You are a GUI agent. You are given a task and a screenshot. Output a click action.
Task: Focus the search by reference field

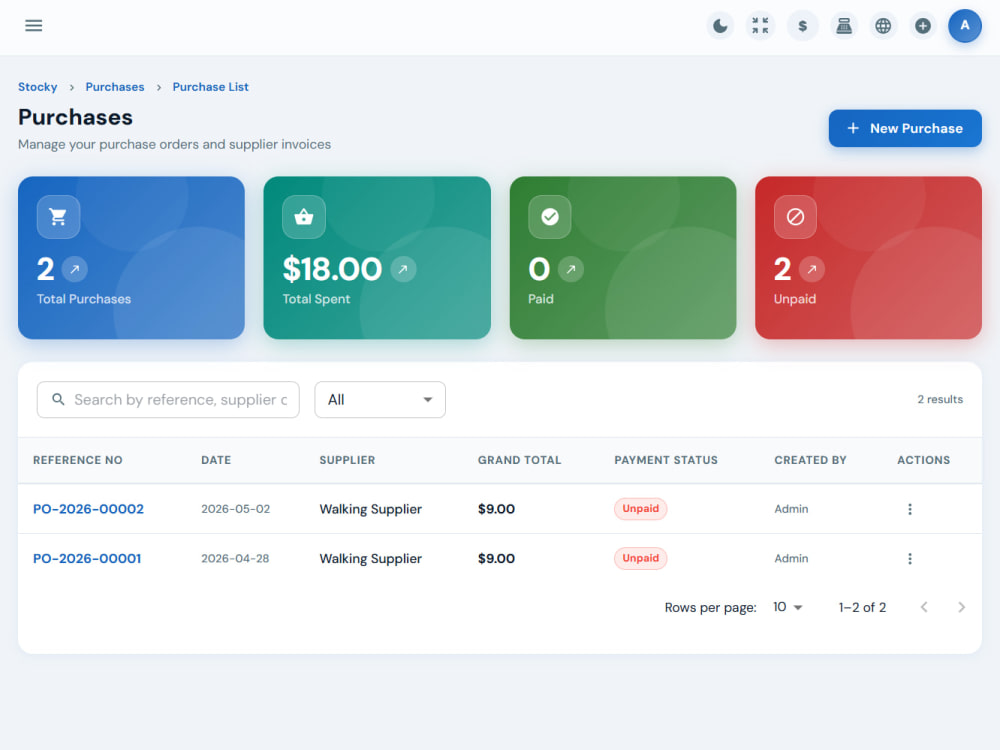tap(168, 400)
